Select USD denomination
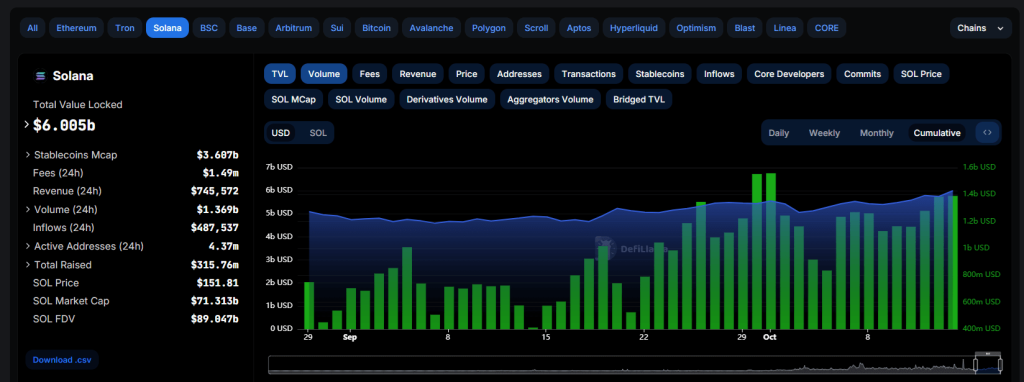Image resolution: width=1024 pixels, height=382 pixels. point(281,133)
